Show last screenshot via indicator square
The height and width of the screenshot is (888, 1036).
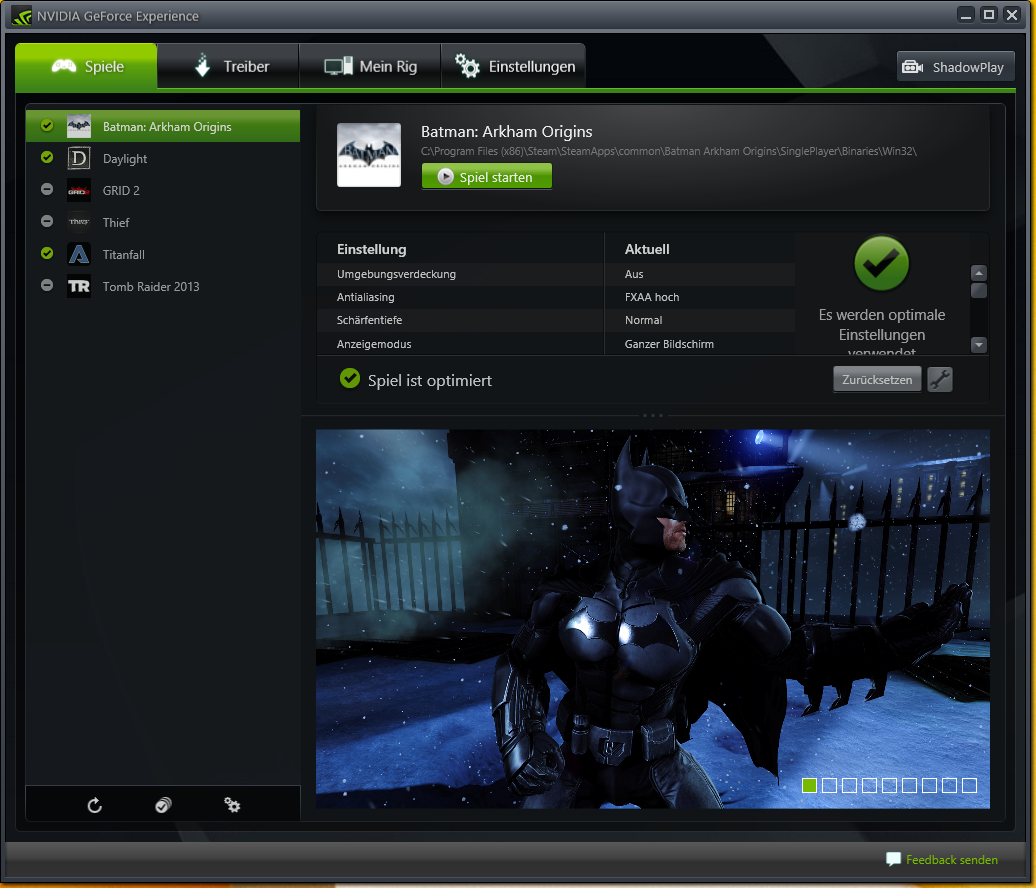(969, 785)
